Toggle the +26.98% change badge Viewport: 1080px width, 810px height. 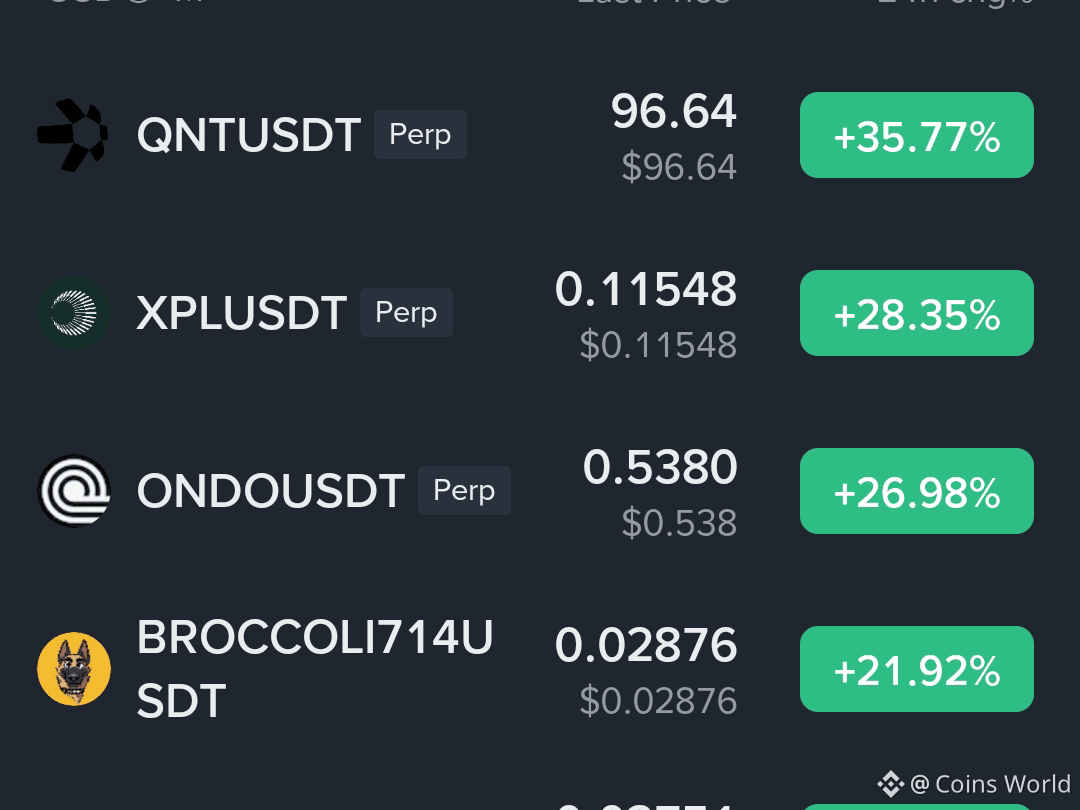[917, 491]
